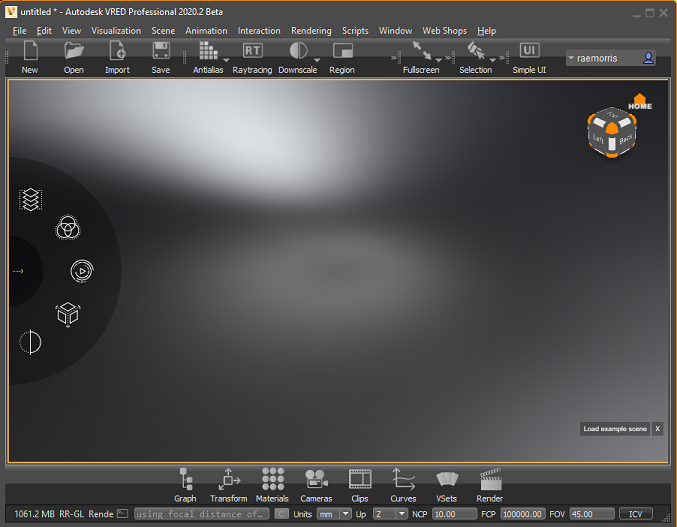Click the RR-GL status text
Image resolution: width=677 pixels, height=527 pixels.
(x=71, y=514)
